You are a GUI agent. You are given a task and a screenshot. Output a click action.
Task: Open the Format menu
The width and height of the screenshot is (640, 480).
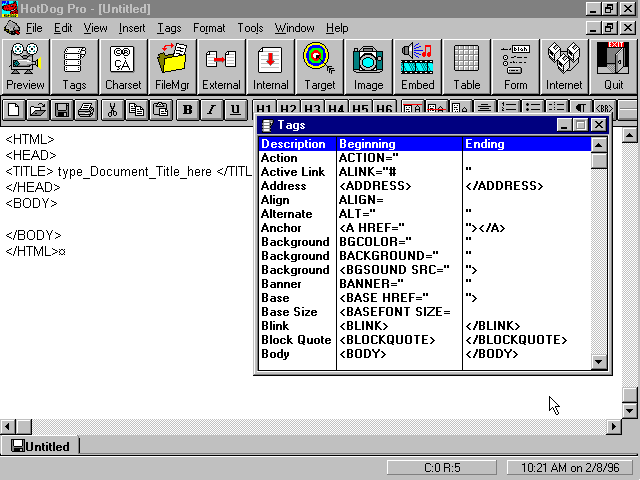click(x=209, y=28)
